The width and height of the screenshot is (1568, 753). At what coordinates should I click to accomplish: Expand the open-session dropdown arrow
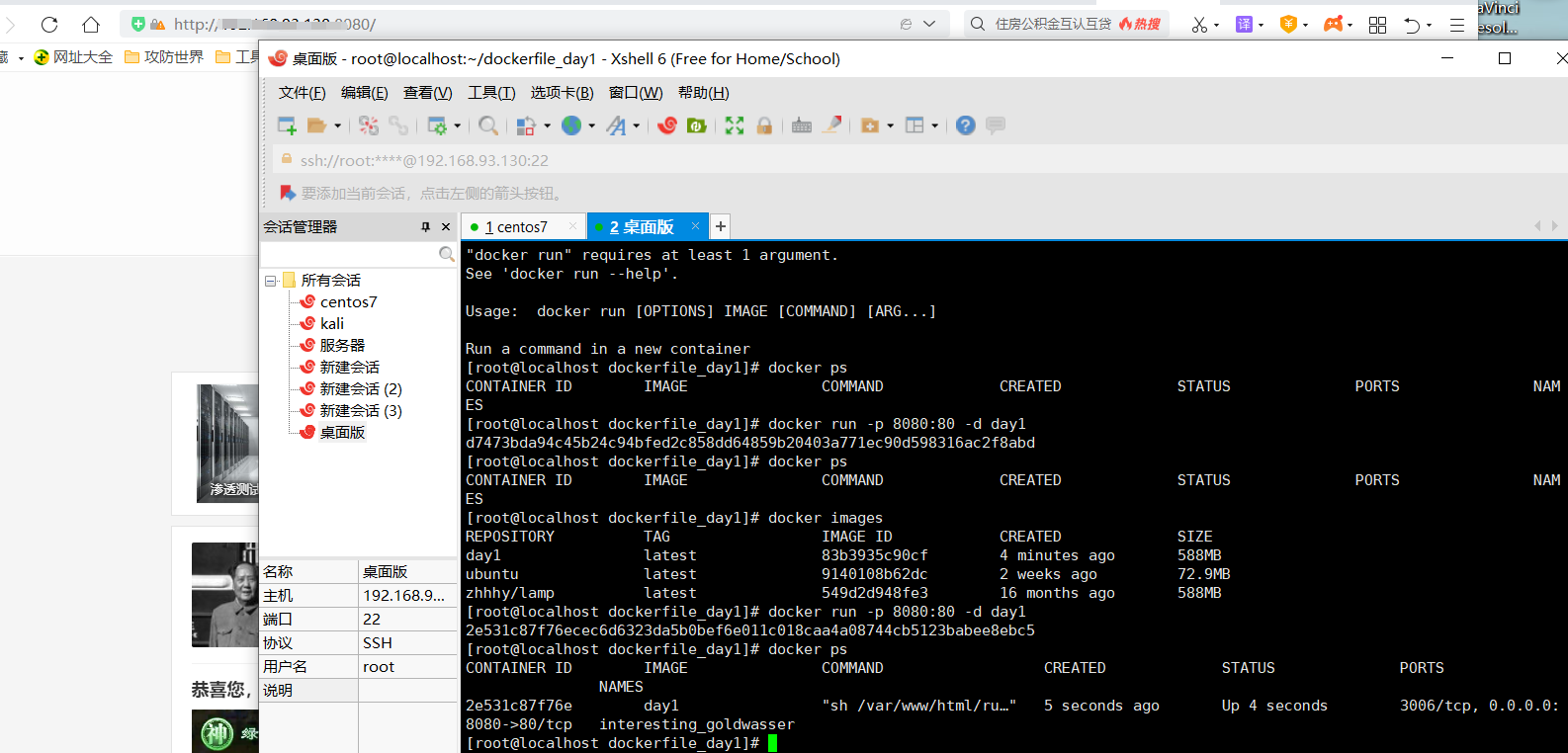pos(337,125)
